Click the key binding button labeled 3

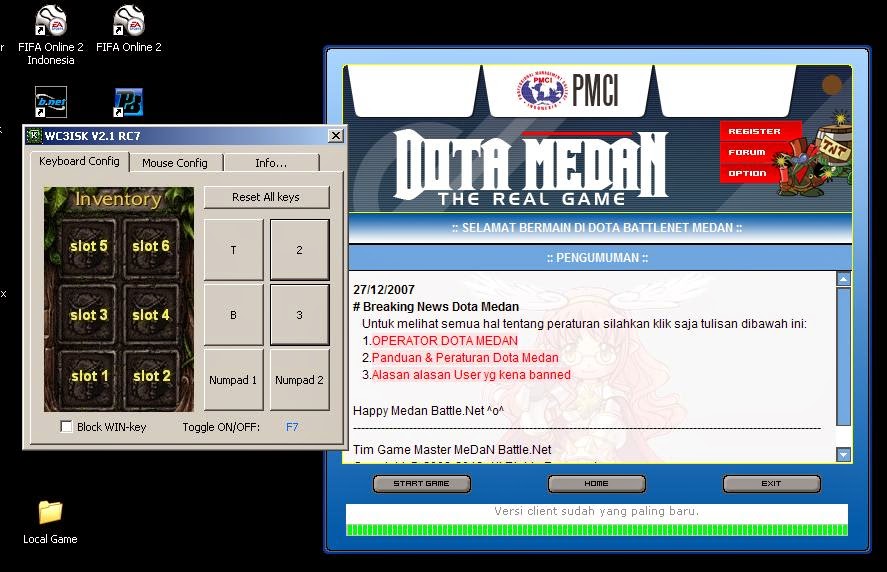(299, 315)
